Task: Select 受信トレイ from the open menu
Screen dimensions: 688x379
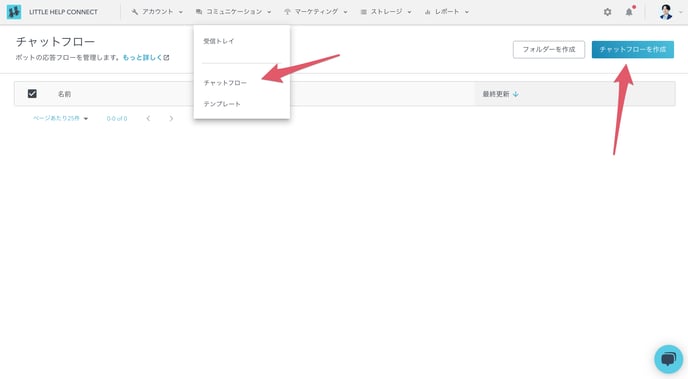Action: pos(219,41)
